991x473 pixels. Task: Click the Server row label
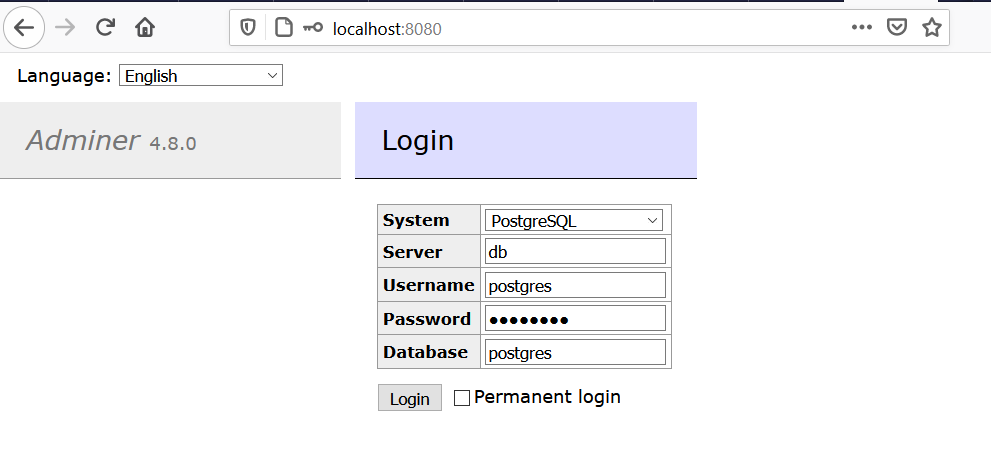(x=412, y=252)
